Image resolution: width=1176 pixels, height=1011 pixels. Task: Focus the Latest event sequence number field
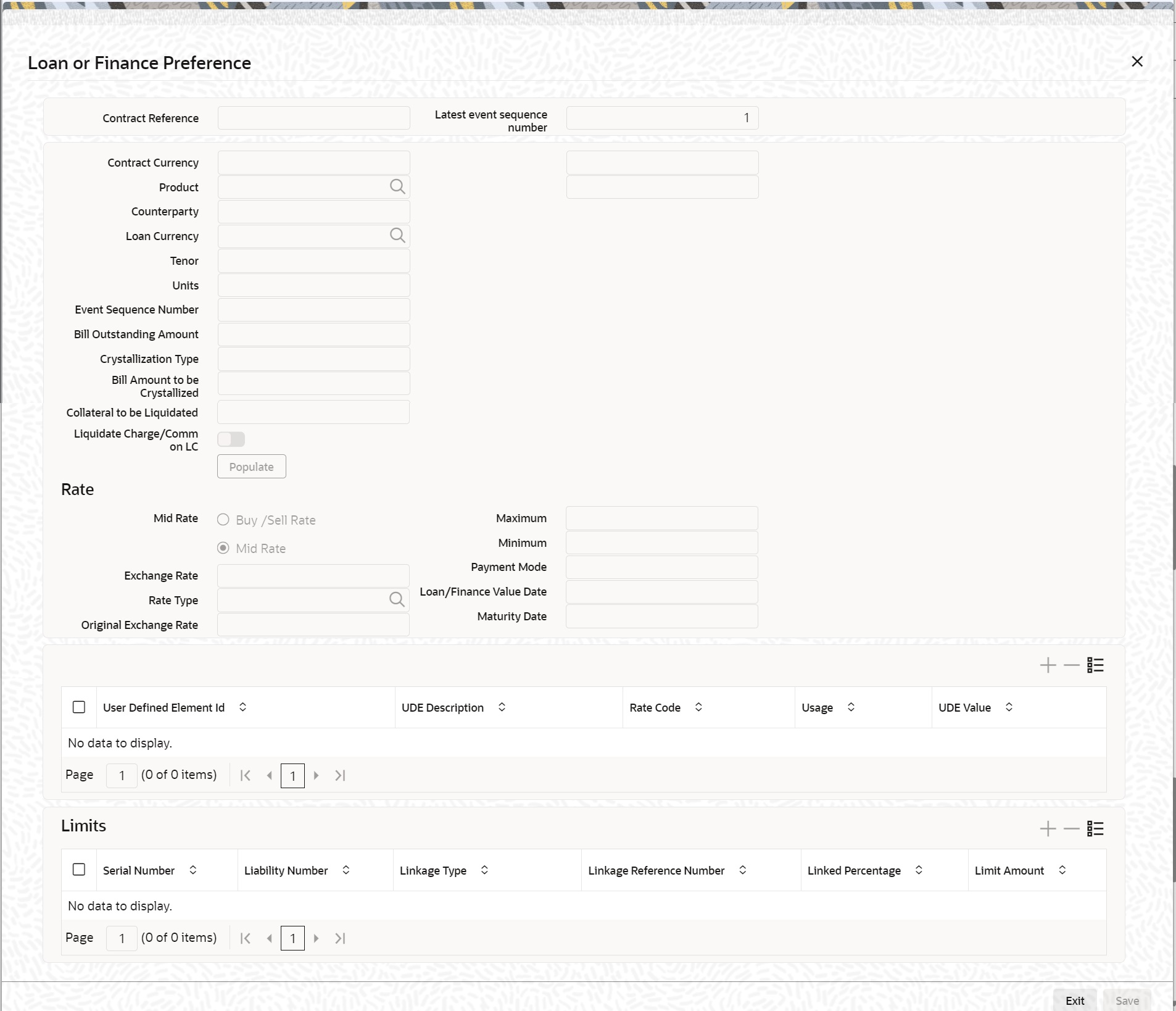[663, 118]
